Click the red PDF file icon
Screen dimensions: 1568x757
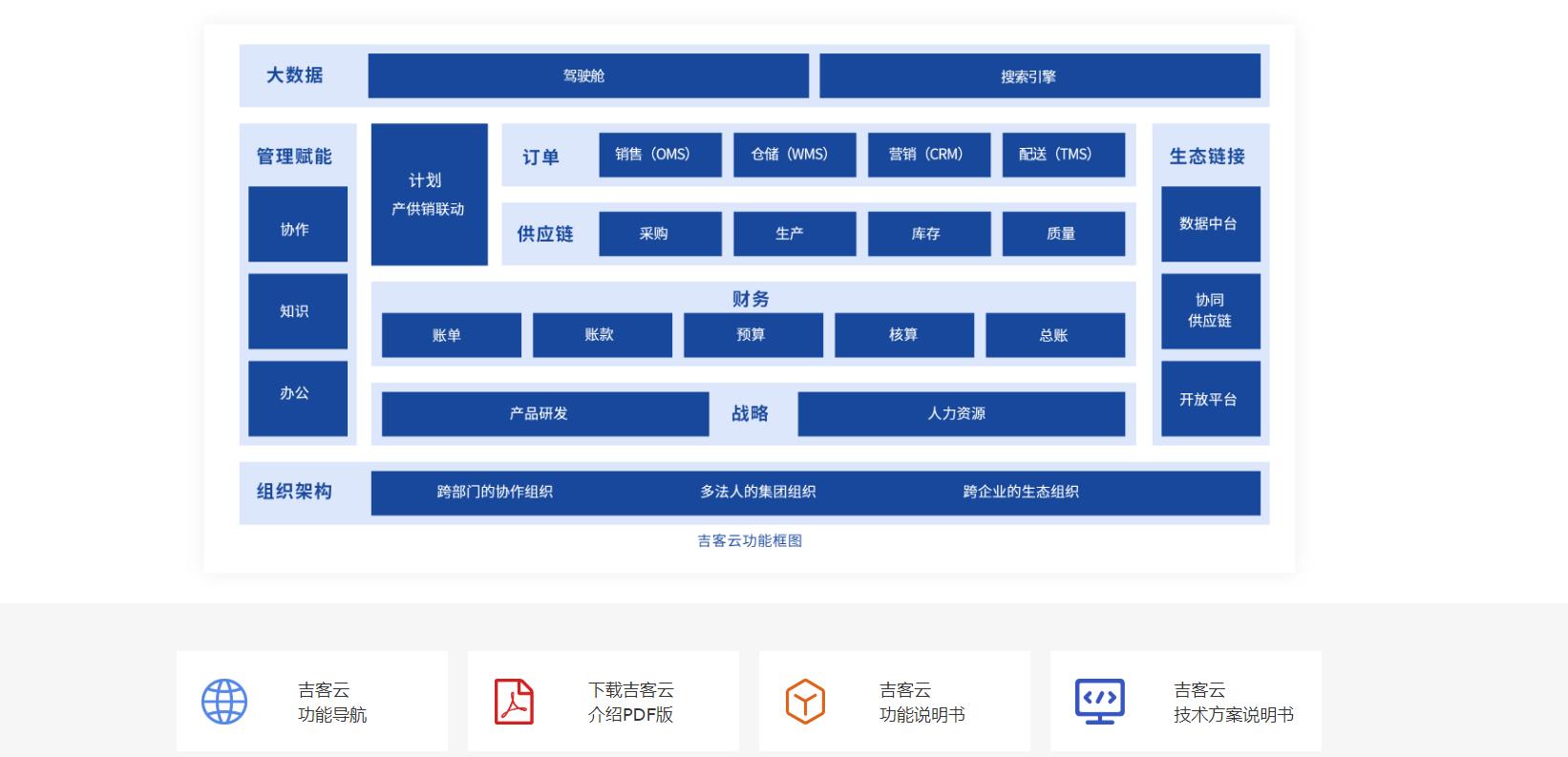[x=514, y=702]
